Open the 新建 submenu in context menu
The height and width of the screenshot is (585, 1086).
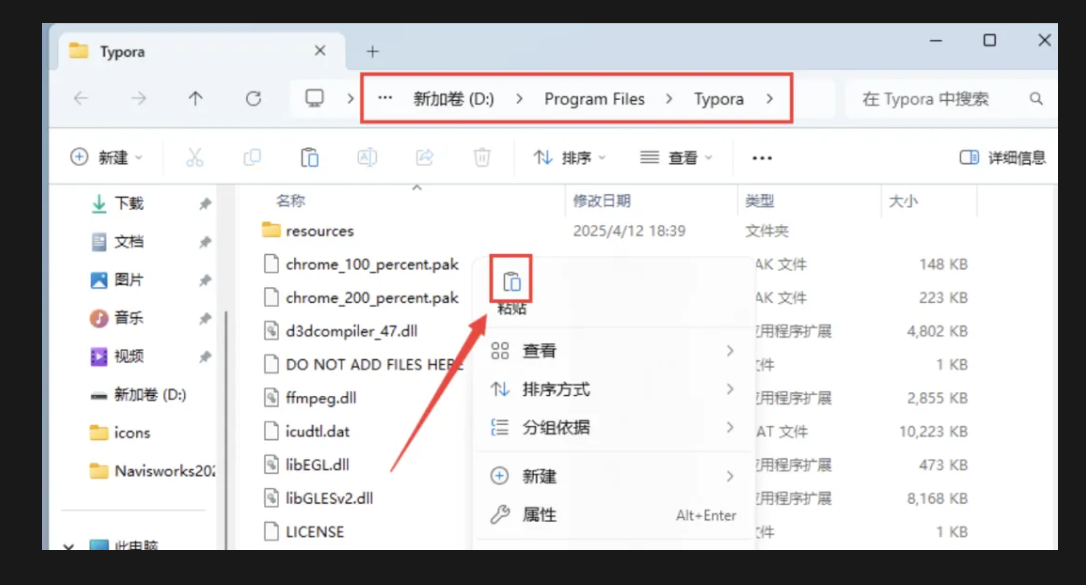pos(613,476)
